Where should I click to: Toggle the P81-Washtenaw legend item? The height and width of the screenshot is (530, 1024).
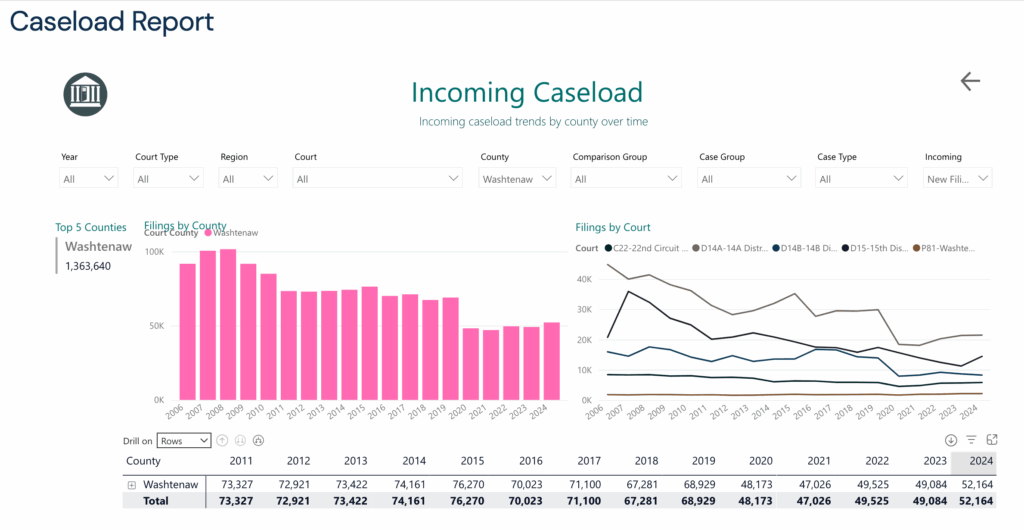click(939, 248)
